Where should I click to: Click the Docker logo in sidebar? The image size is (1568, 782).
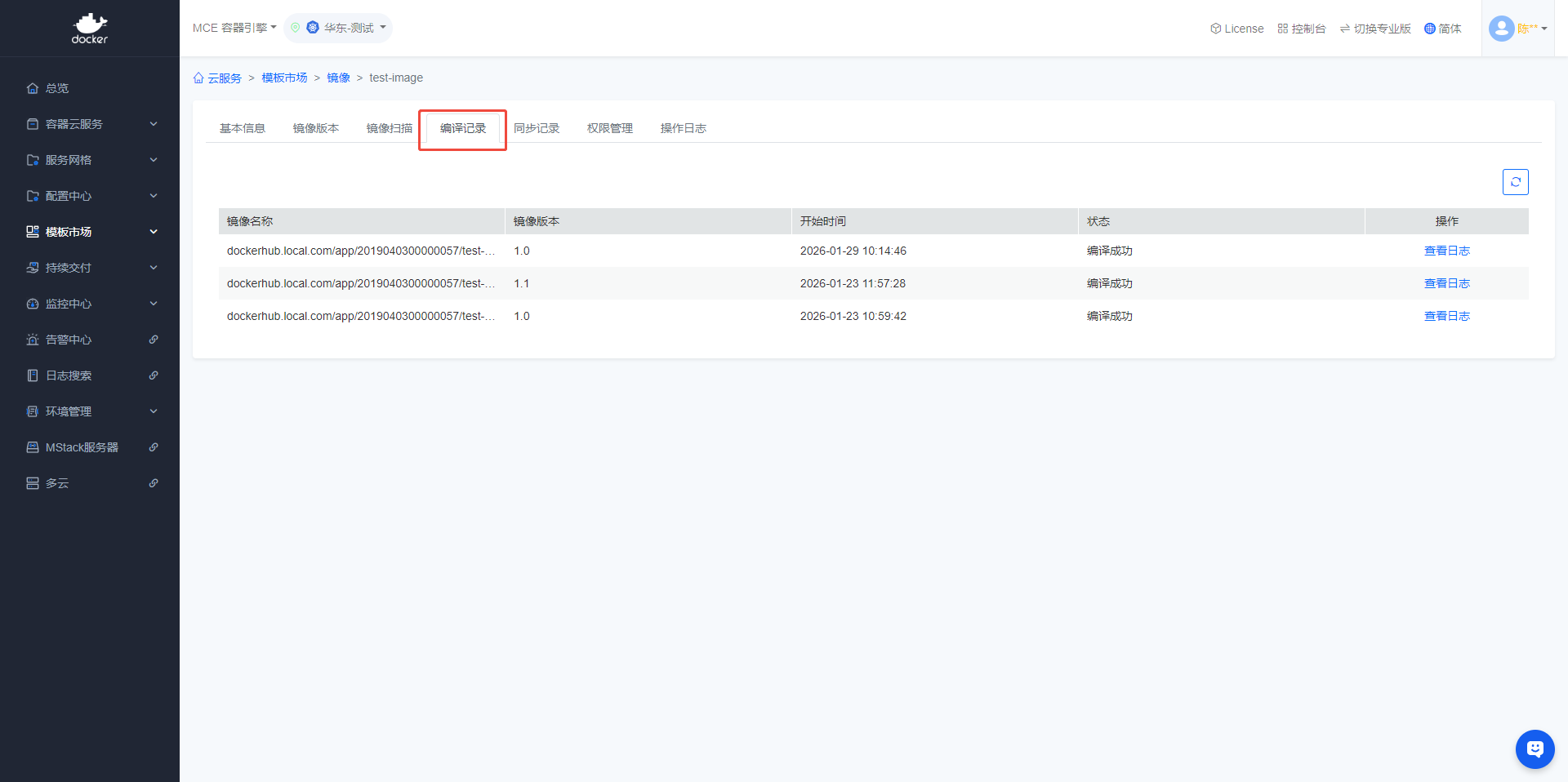coord(90,29)
